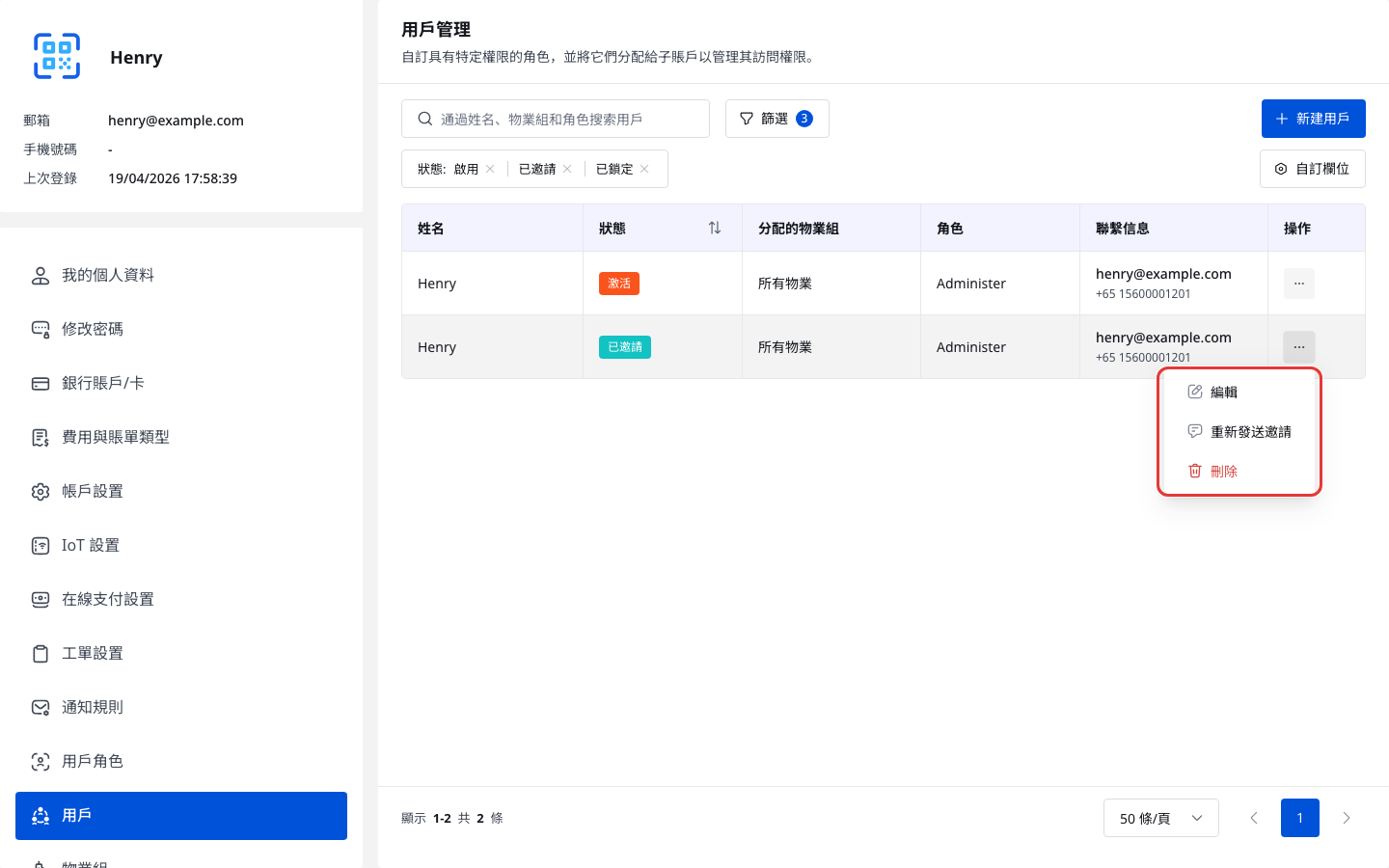Viewport: 1389px width, 868px height.
Task: Click the Henry profile name heading
Action: coord(136,57)
